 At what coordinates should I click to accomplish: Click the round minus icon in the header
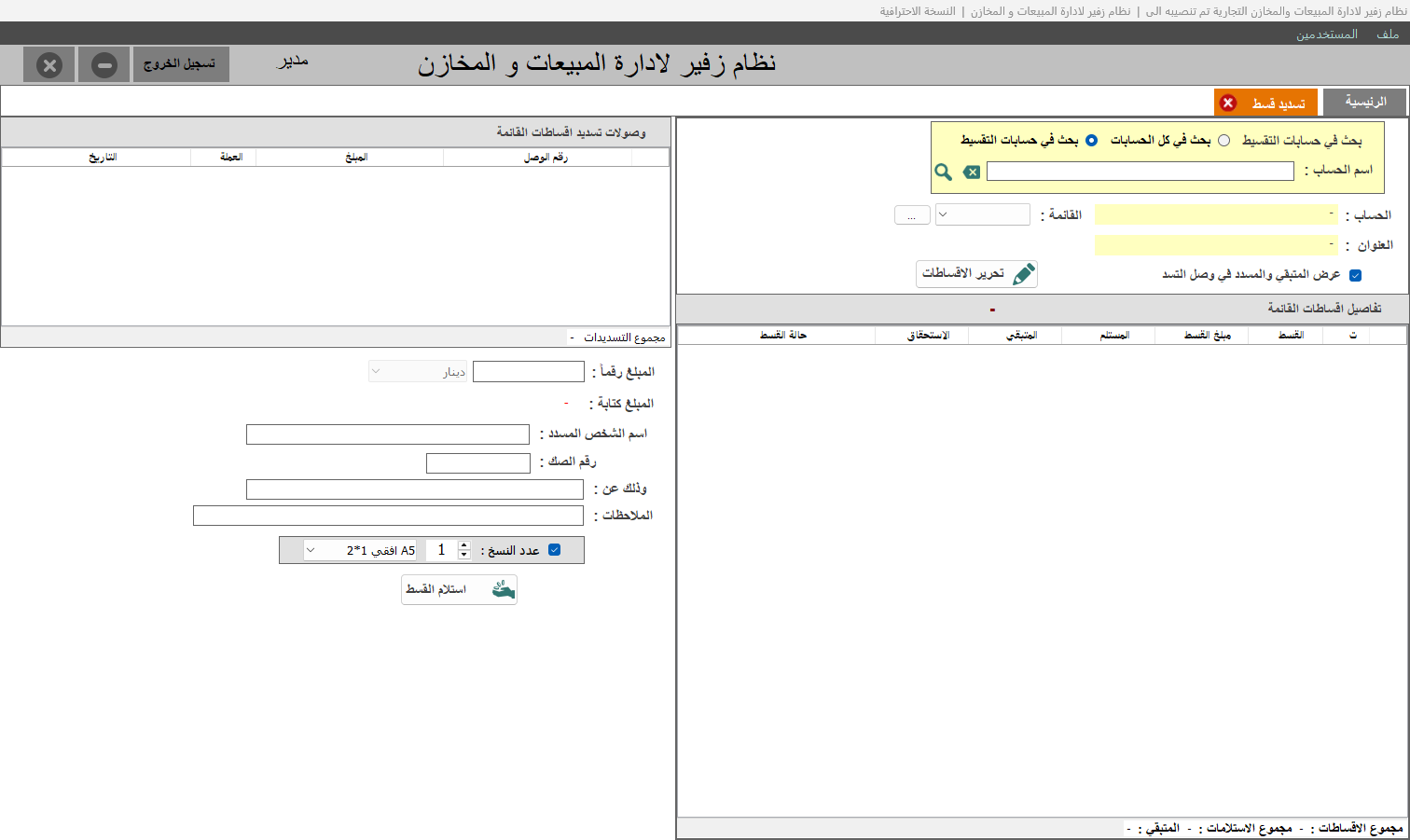pyautogui.click(x=104, y=65)
